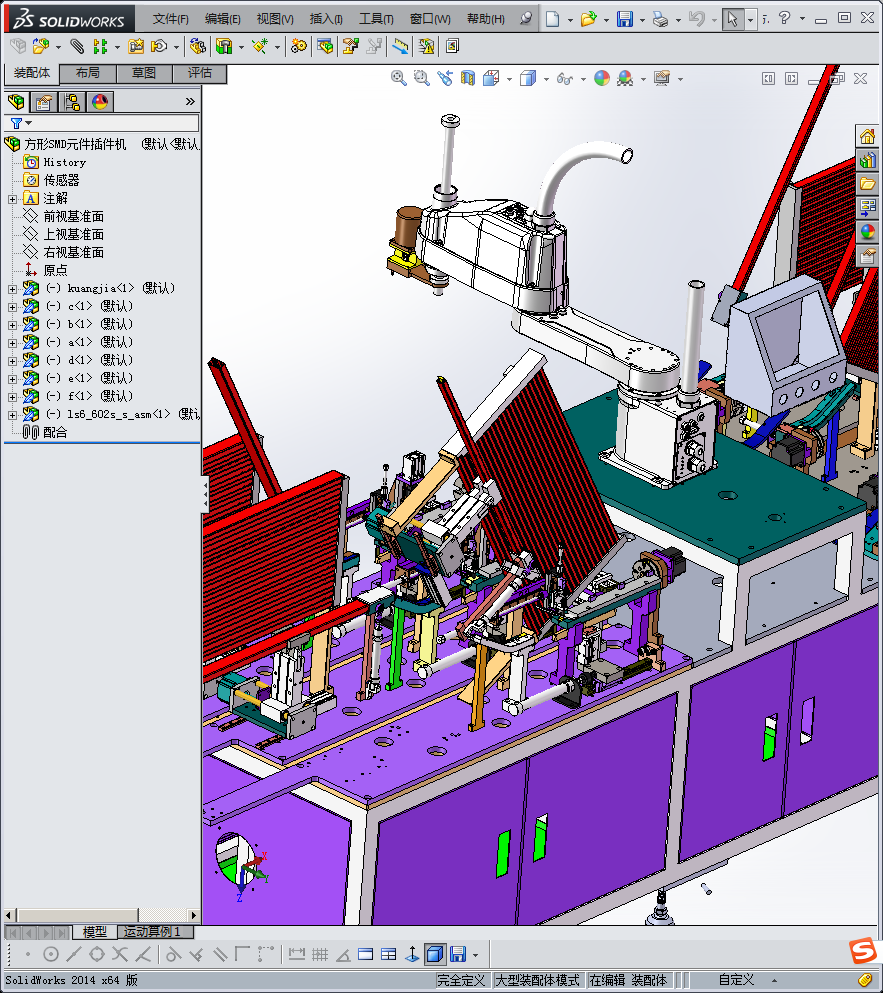Click the Help question mark button
883x993 pixels.
click(x=784, y=18)
